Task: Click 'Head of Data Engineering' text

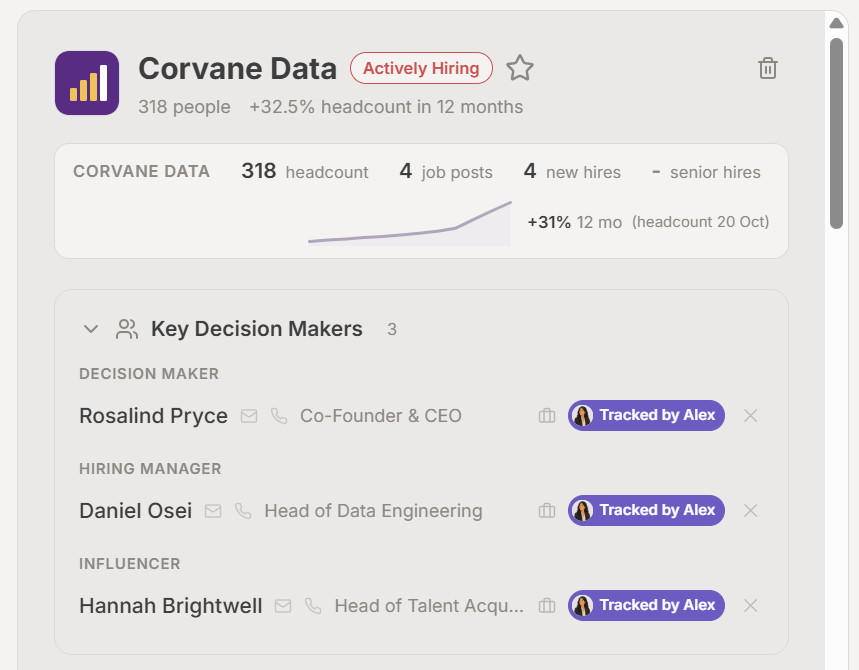Action: 373,511
